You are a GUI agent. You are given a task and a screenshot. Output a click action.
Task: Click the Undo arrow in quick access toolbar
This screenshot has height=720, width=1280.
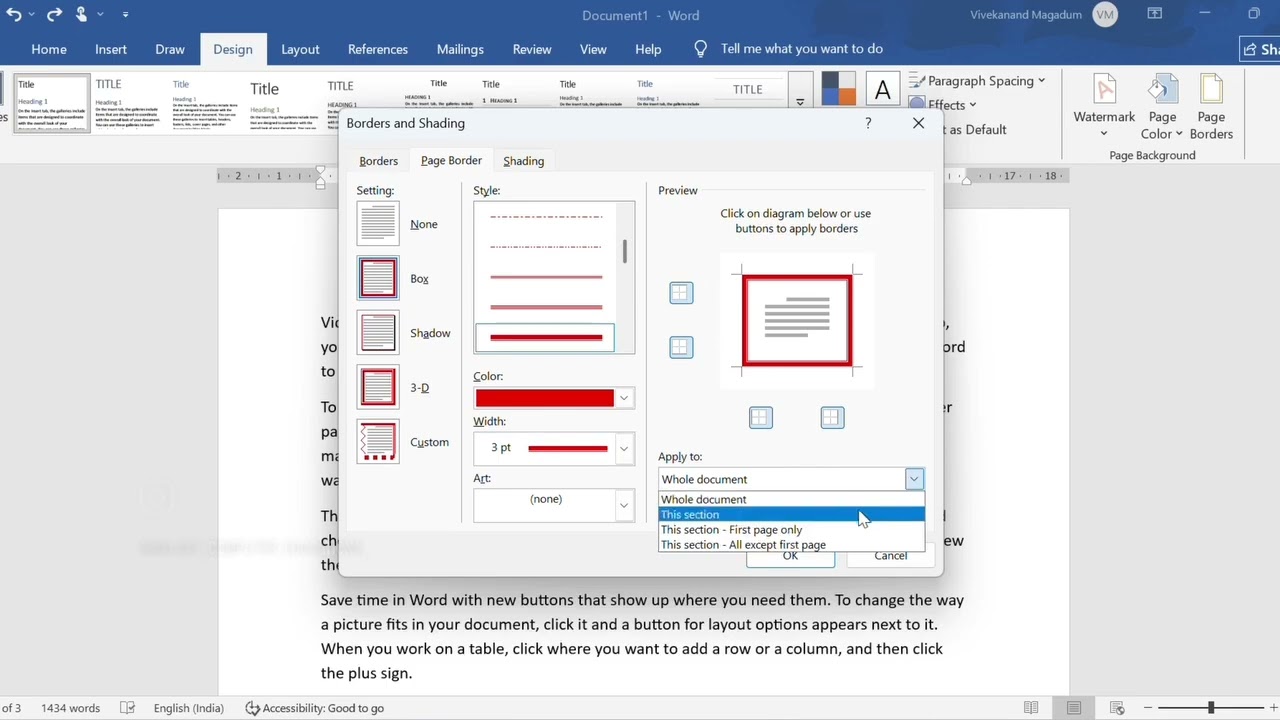point(14,15)
